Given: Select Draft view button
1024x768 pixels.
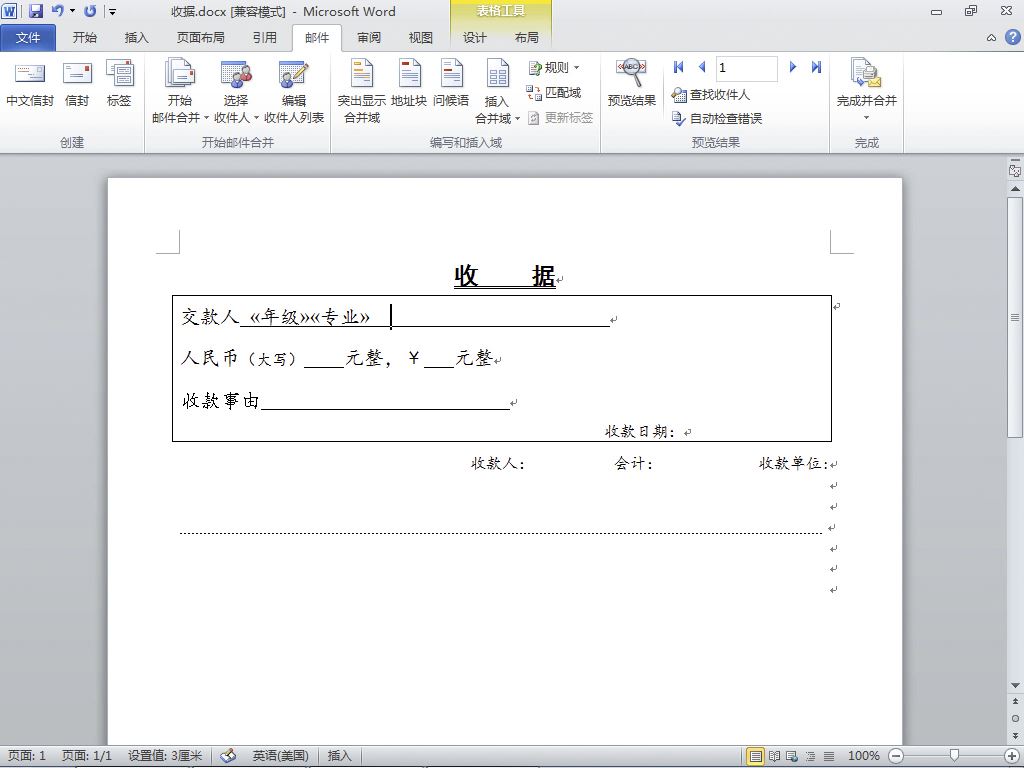Looking at the screenshot, I should click(x=828, y=756).
